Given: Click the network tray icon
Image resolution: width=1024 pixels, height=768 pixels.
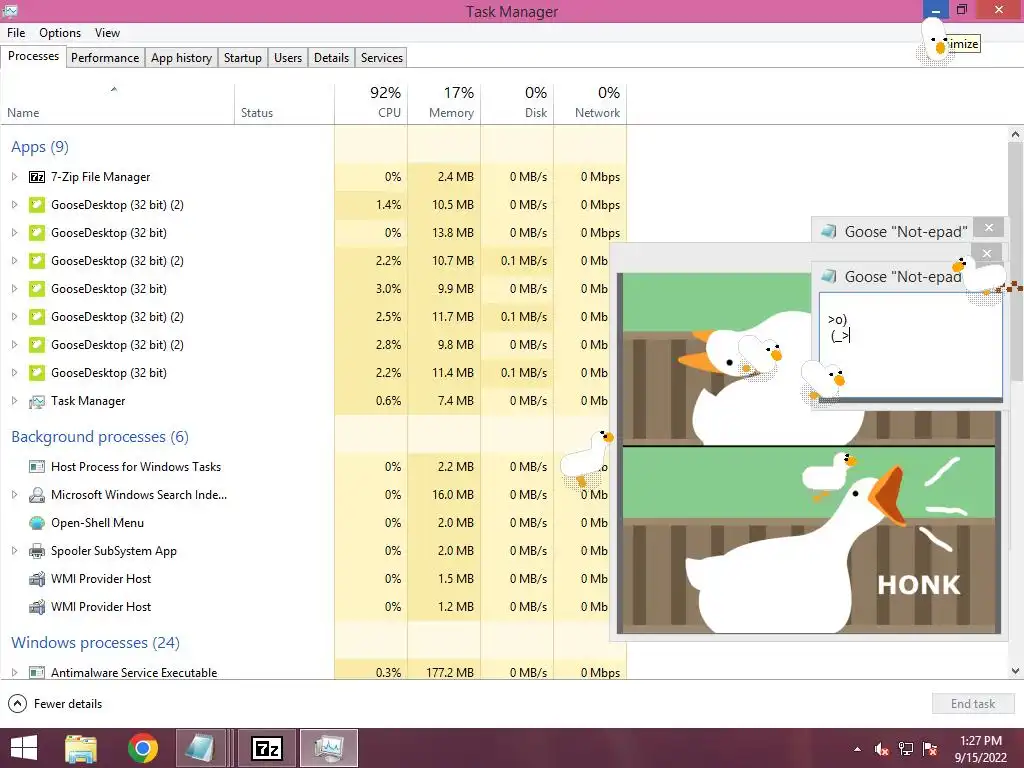Looking at the screenshot, I should (906, 749).
